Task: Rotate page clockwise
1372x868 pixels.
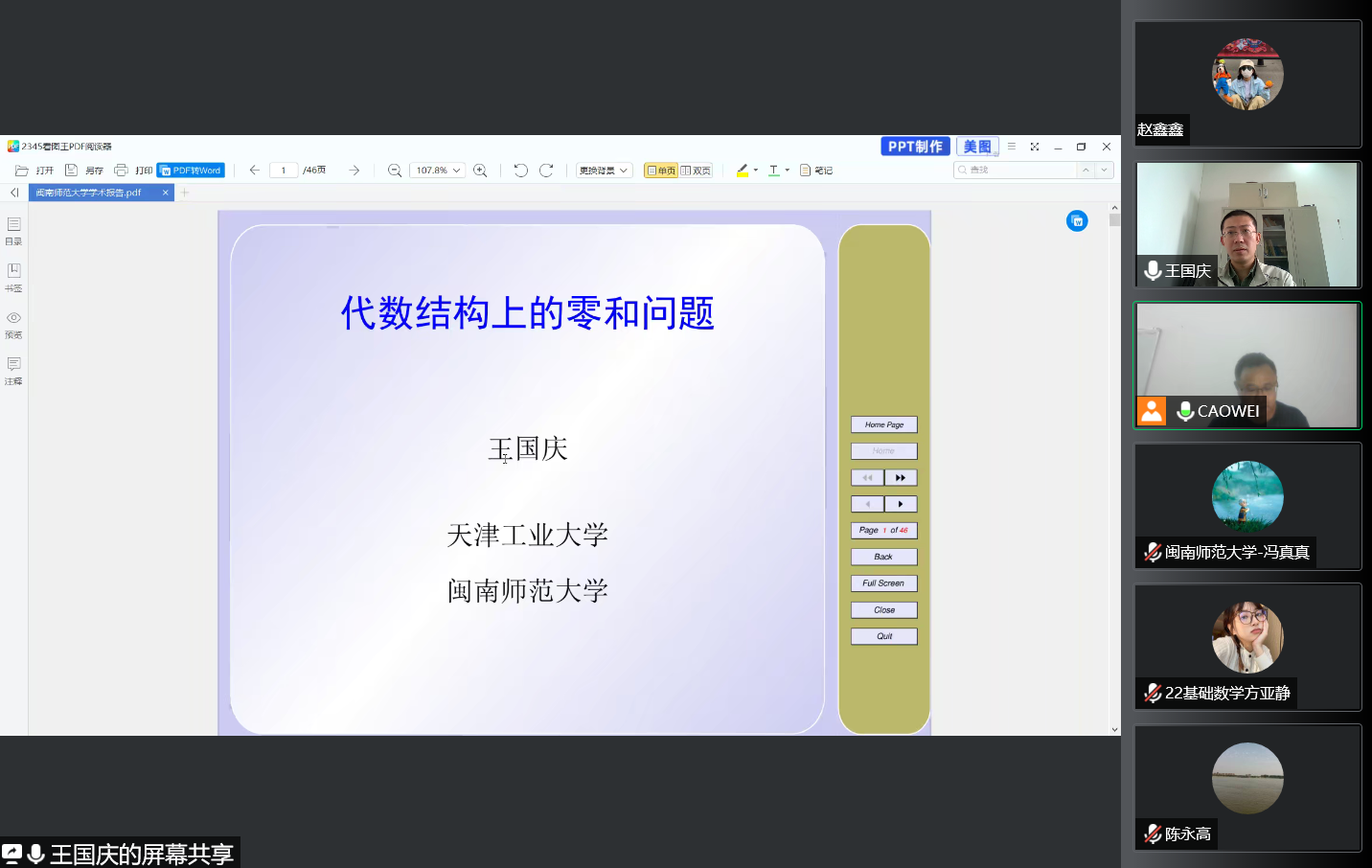Action: [x=546, y=171]
